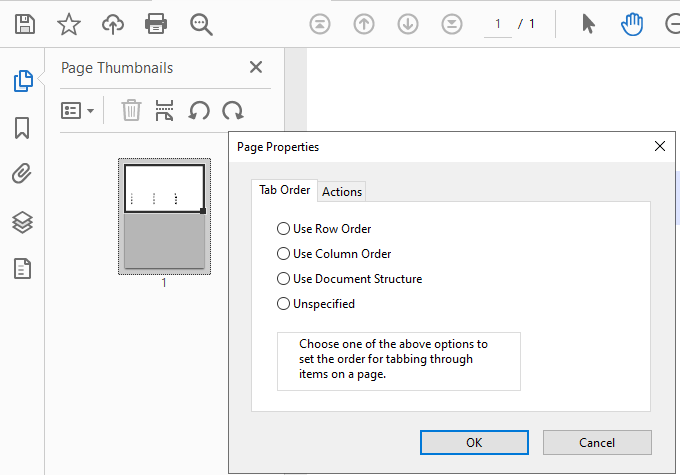Go to the first page button

click(320, 24)
